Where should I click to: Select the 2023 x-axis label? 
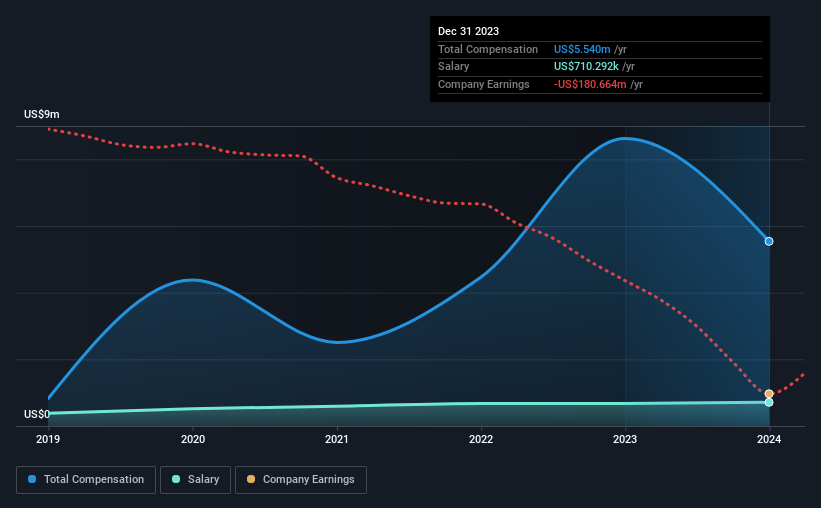[x=625, y=439]
